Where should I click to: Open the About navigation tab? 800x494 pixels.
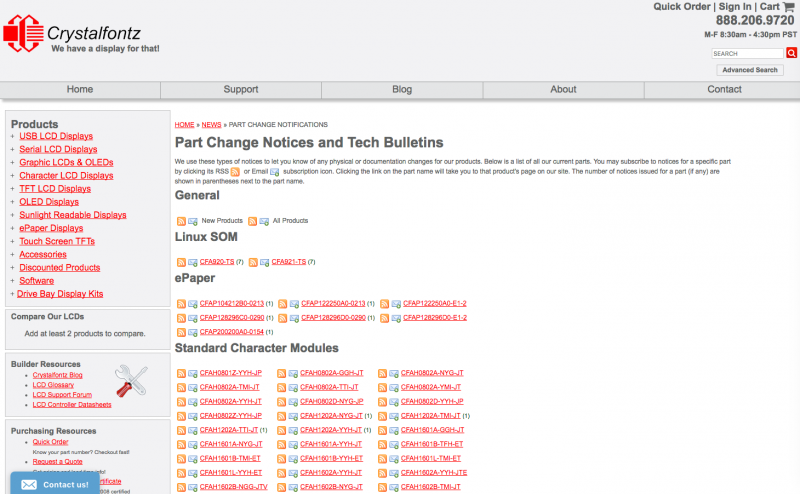point(563,89)
